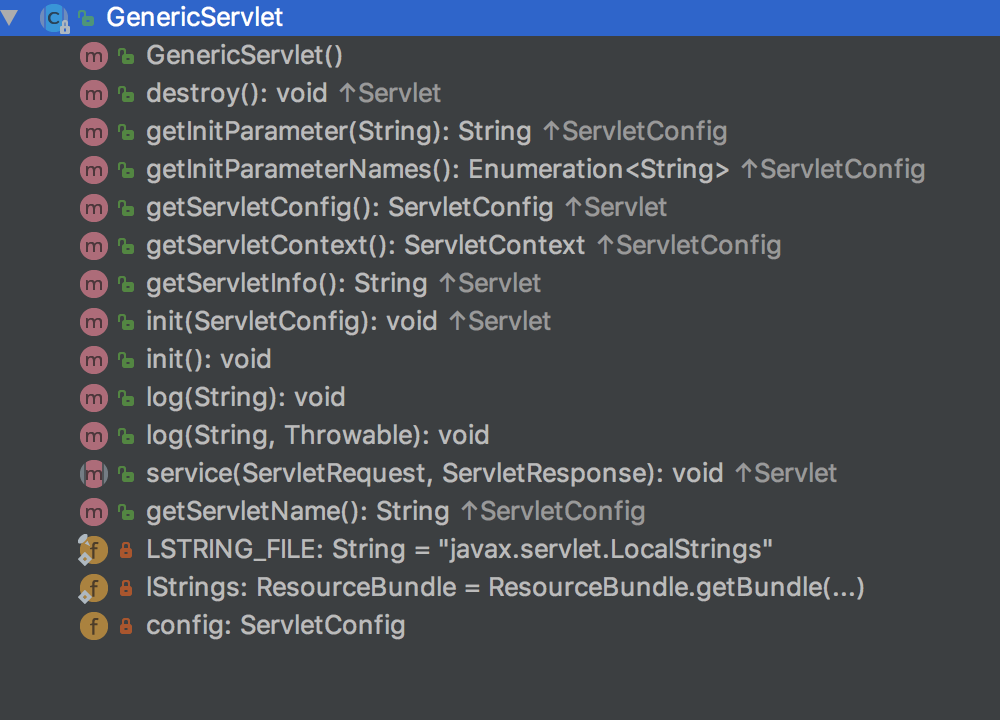Click the public visibility icon beside init()
Screen dimensions: 1000x720
[126, 360]
